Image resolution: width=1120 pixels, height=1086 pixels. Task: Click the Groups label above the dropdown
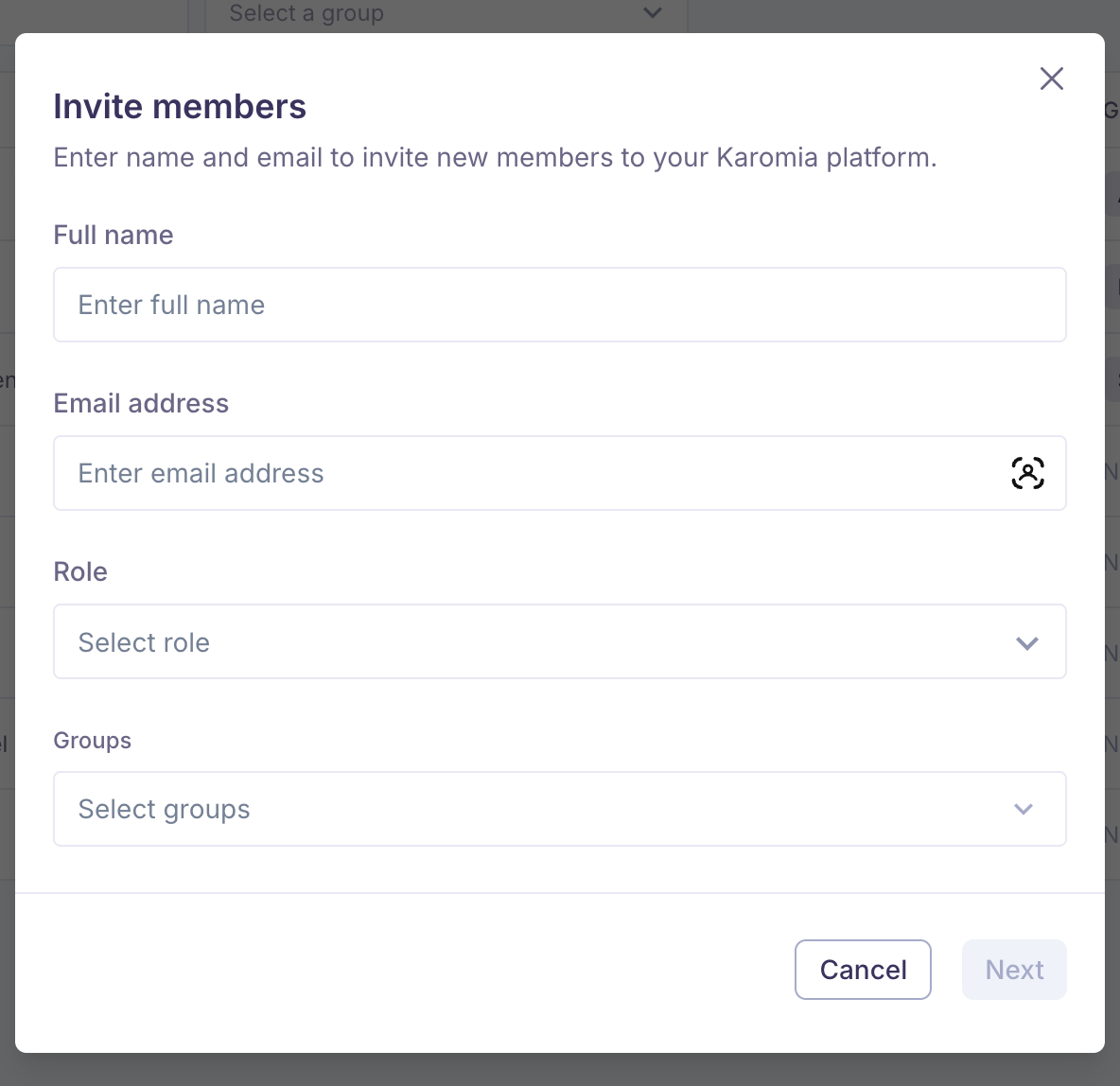tap(92, 741)
